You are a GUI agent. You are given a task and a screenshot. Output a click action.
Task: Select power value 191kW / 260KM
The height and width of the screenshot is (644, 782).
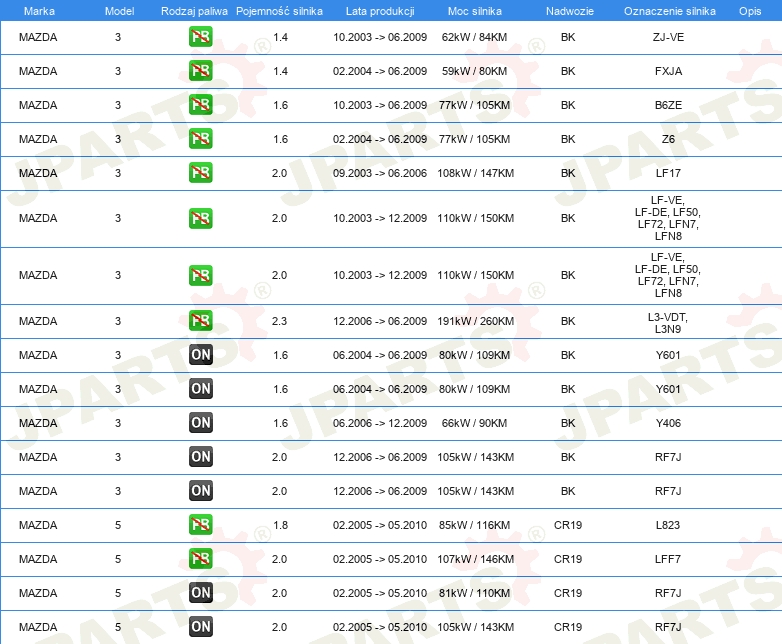tap(476, 321)
